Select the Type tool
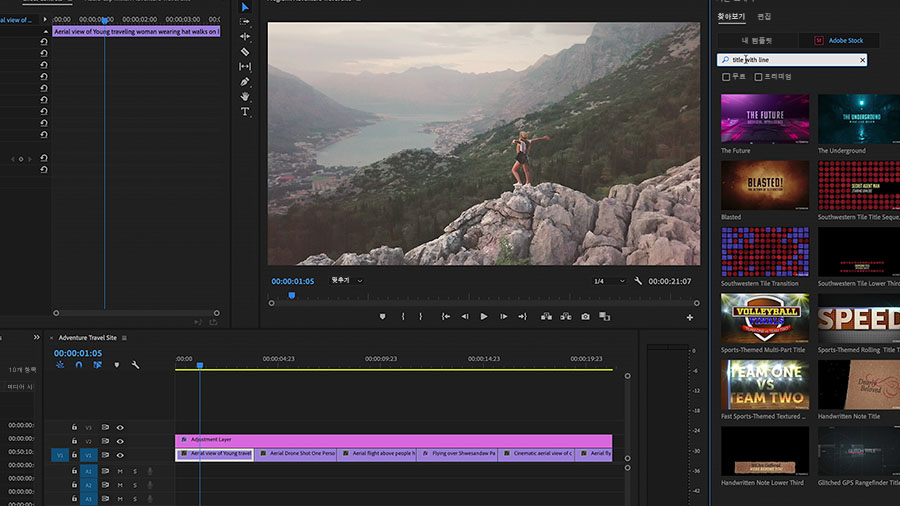The height and width of the screenshot is (506, 900). (245, 112)
